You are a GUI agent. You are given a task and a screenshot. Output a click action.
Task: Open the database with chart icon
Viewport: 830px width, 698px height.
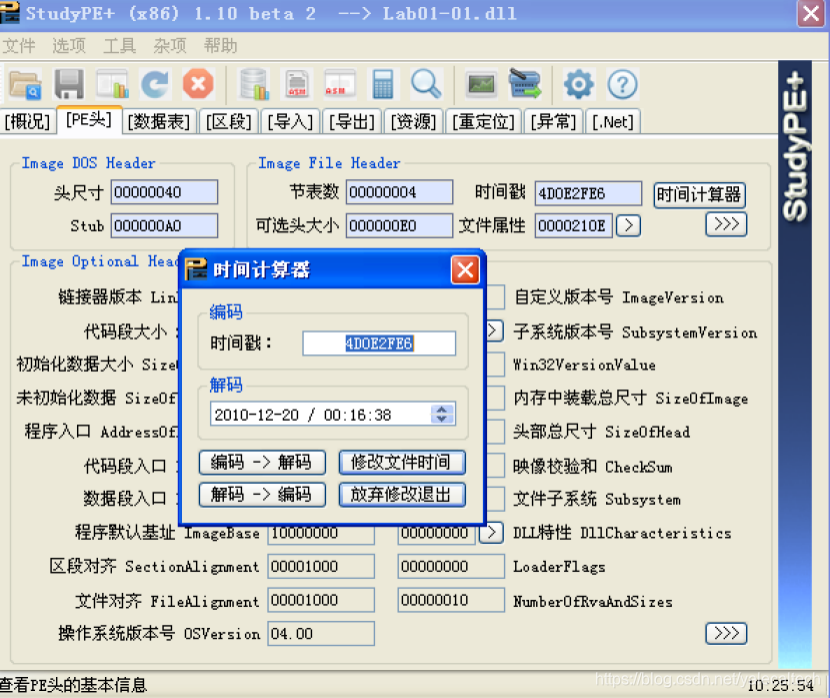click(254, 85)
